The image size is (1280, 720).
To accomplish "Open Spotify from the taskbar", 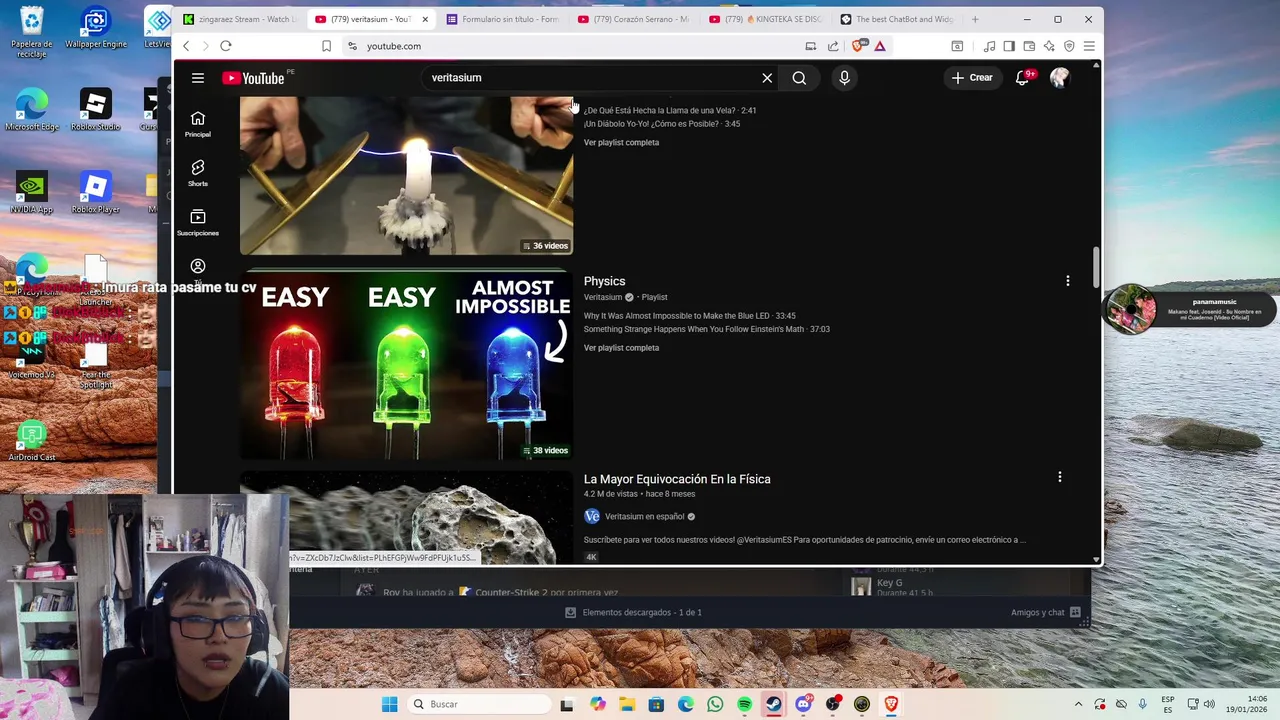I will tap(744, 704).
